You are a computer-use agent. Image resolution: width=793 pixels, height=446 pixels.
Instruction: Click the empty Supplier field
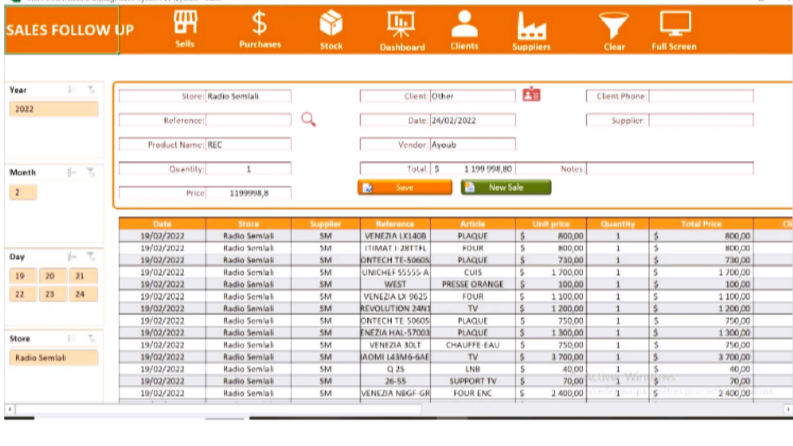(701, 120)
